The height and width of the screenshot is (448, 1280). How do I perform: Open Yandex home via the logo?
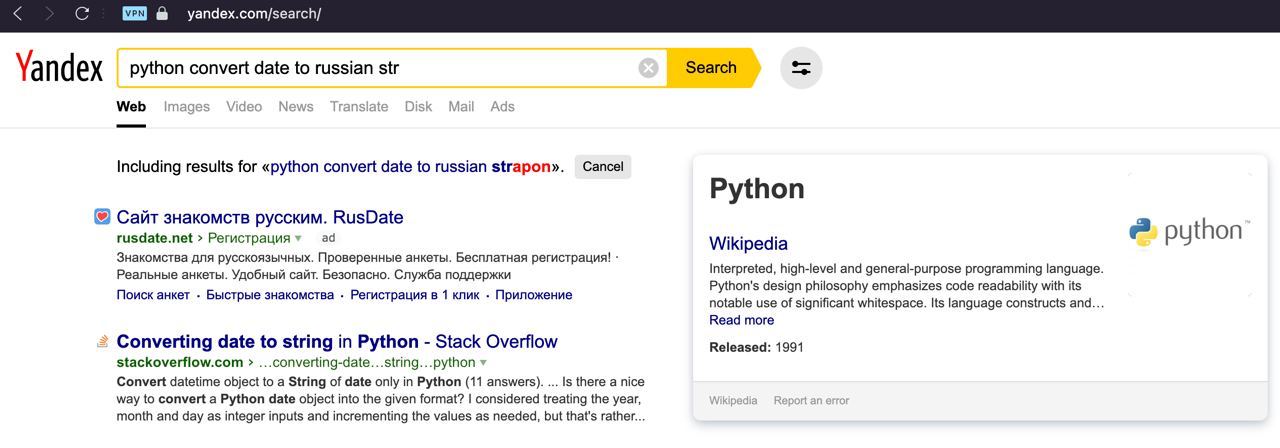point(59,67)
